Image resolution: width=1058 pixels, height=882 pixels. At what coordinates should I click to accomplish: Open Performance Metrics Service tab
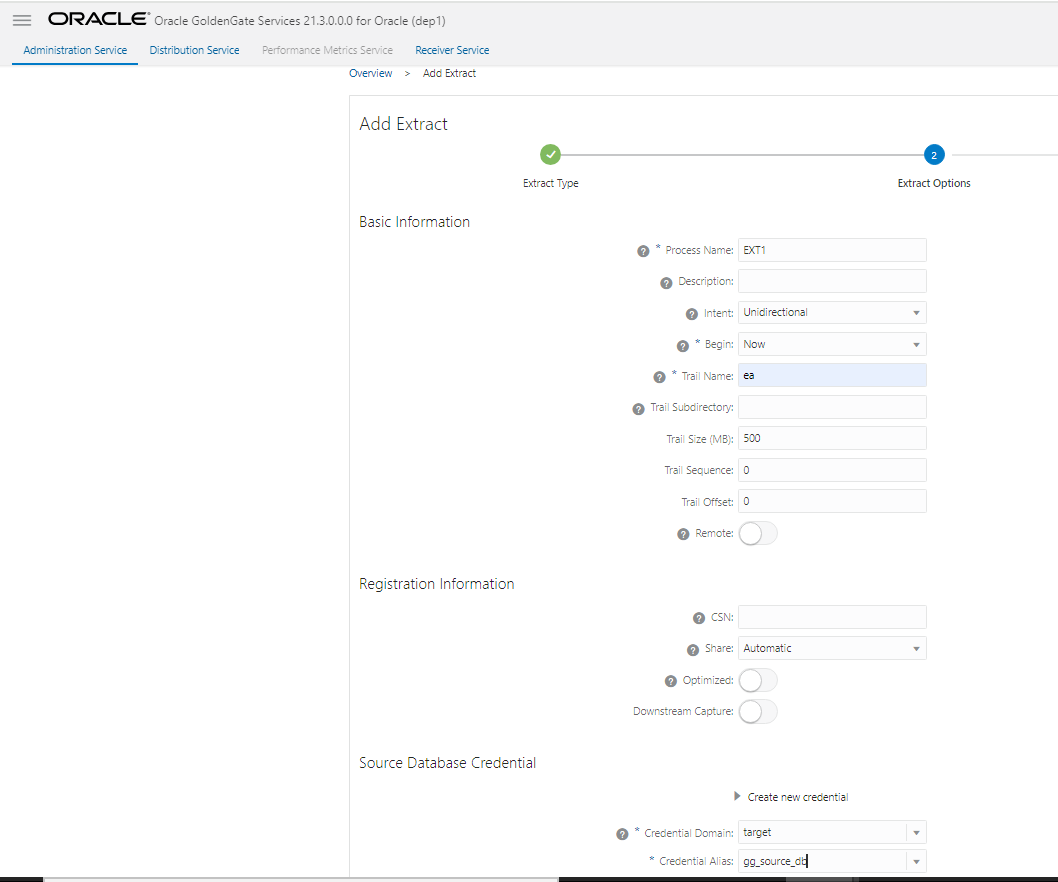327,50
